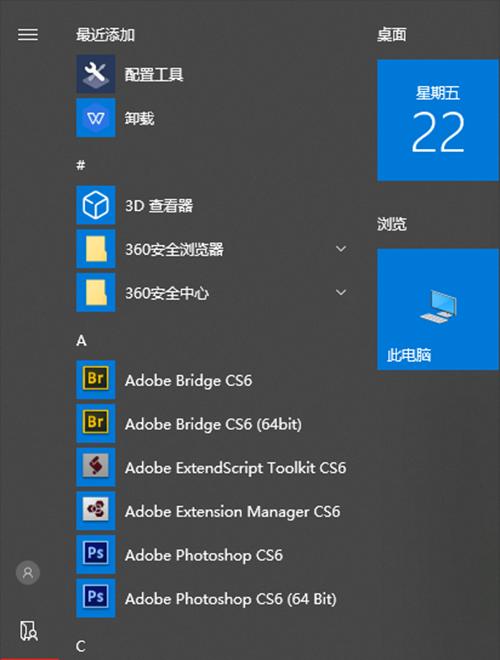Launch Adobe Photoshop CS6 Ps icon
500x660 pixels.
click(x=96, y=554)
